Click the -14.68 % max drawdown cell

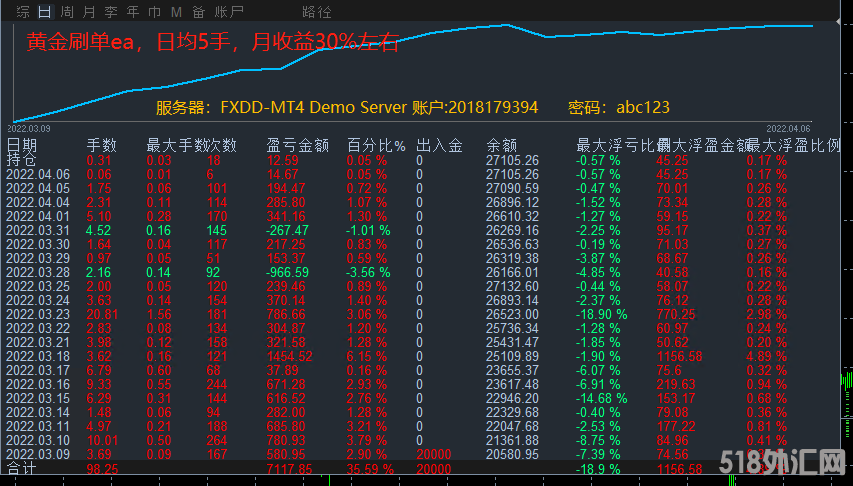[x=602, y=398]
